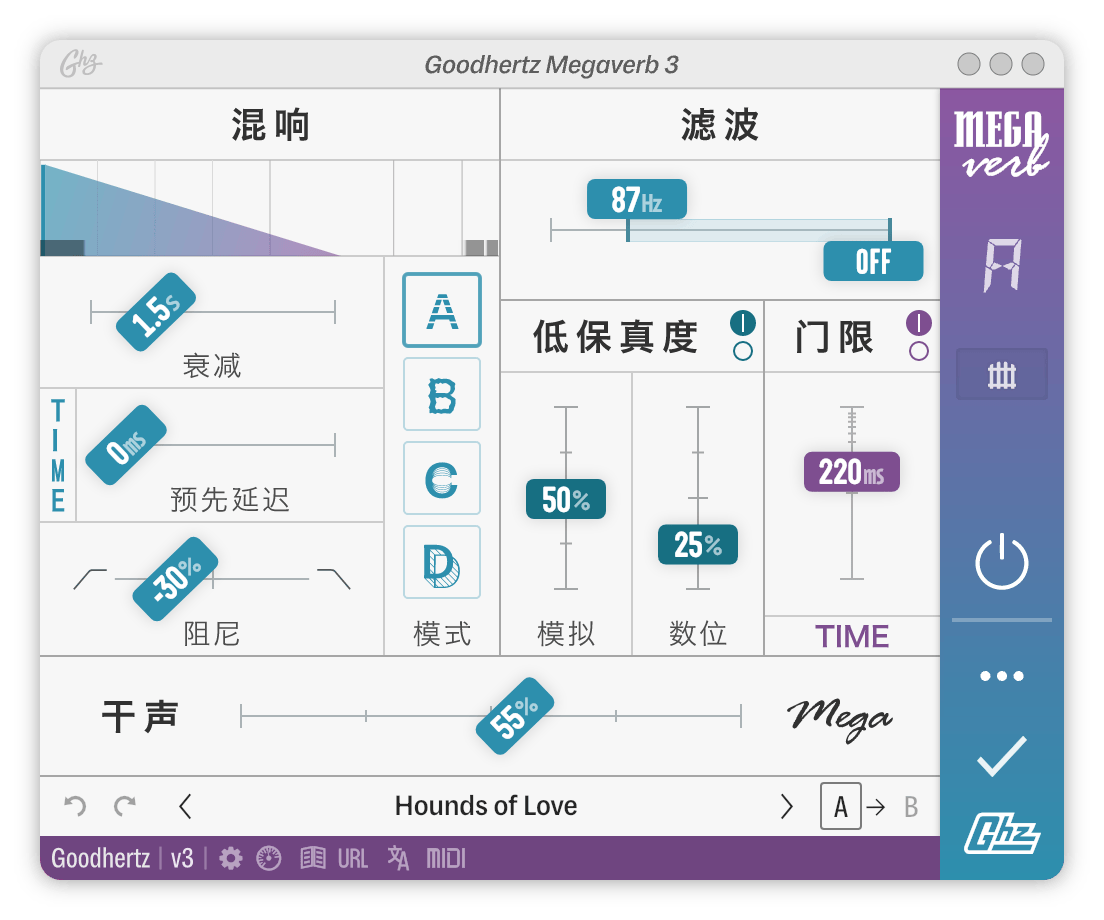This screenshot has height=920, width=1104.
Task: Click the 55% dry/wet mix handle
Action: pyautogui.click(x=515, y=716)
